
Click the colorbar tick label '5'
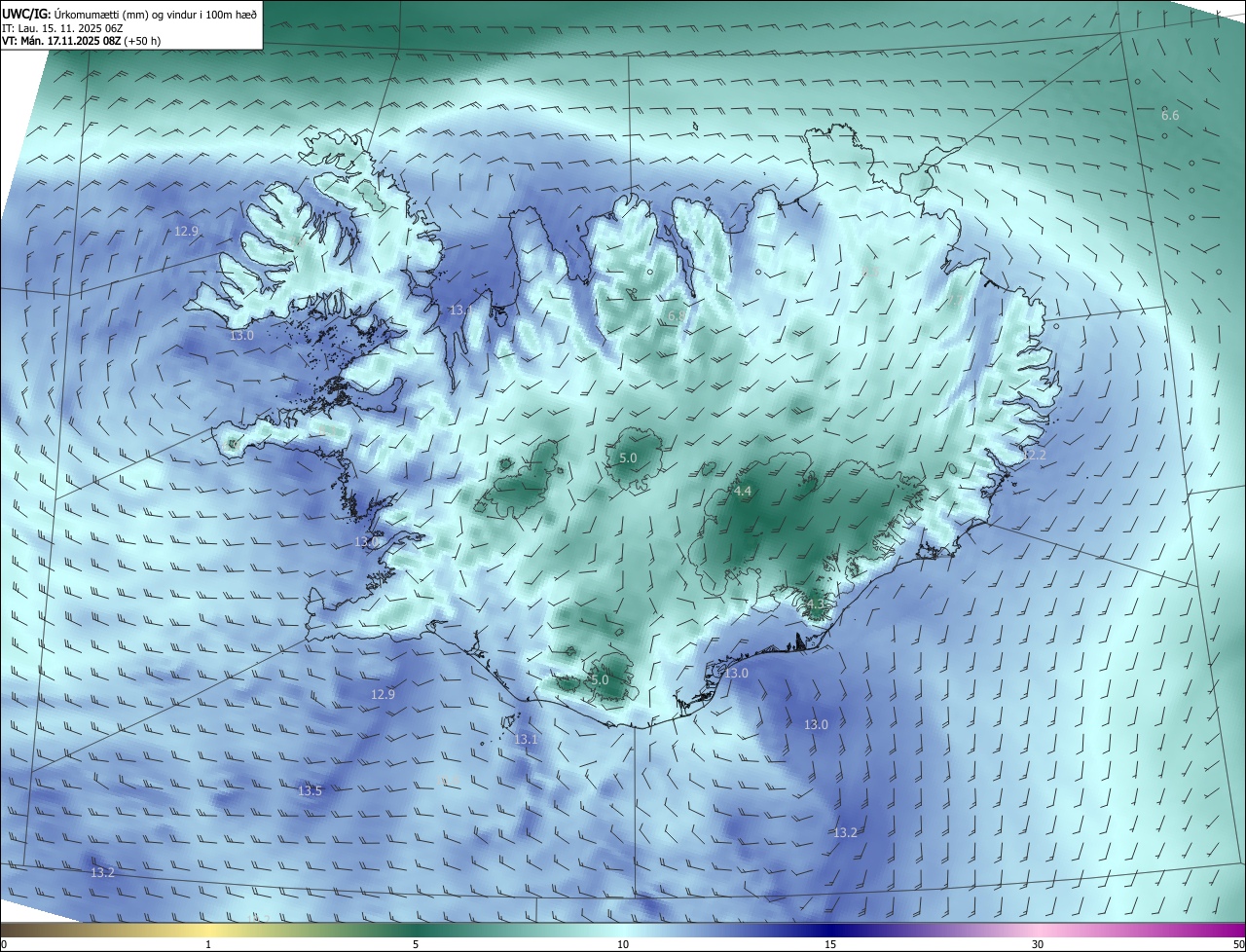[416, 944]
